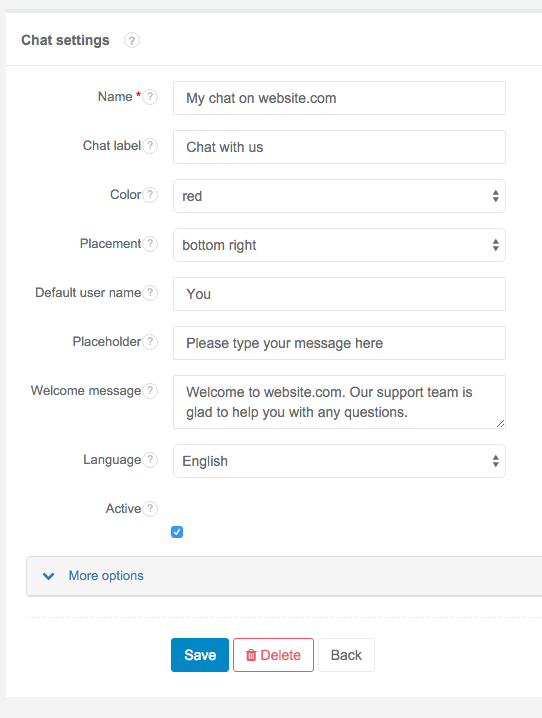542x718 pixels.
Task: Open the Language dropdown showing English
Action: (x=339, y=461)
